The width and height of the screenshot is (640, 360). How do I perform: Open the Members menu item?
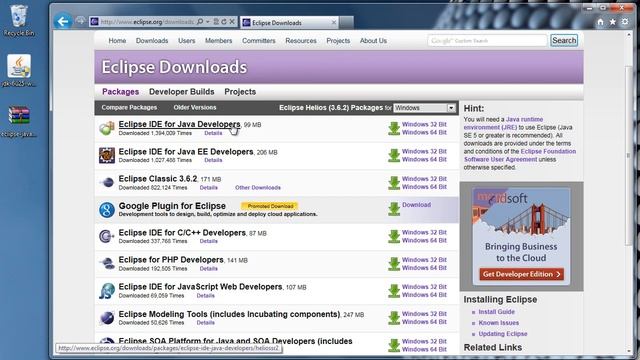pyautogui.click(x=218, y=41)
